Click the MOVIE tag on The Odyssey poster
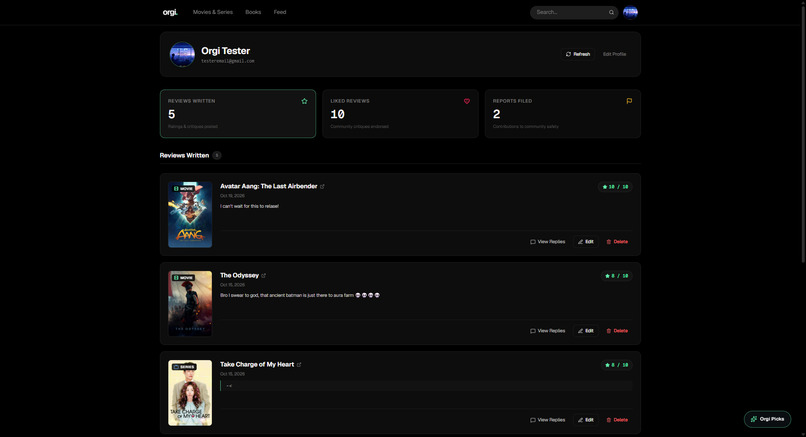The image size is (806, 437). point(184,278)
